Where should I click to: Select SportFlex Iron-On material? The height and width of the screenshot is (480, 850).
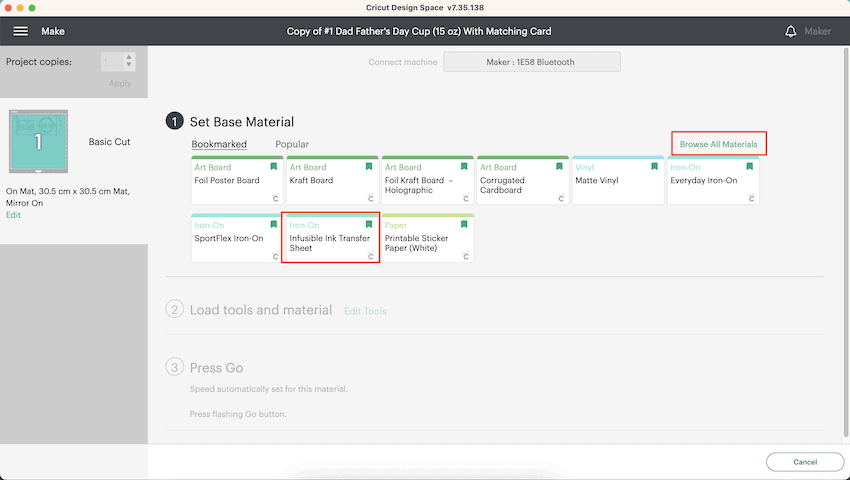(237, 238)
